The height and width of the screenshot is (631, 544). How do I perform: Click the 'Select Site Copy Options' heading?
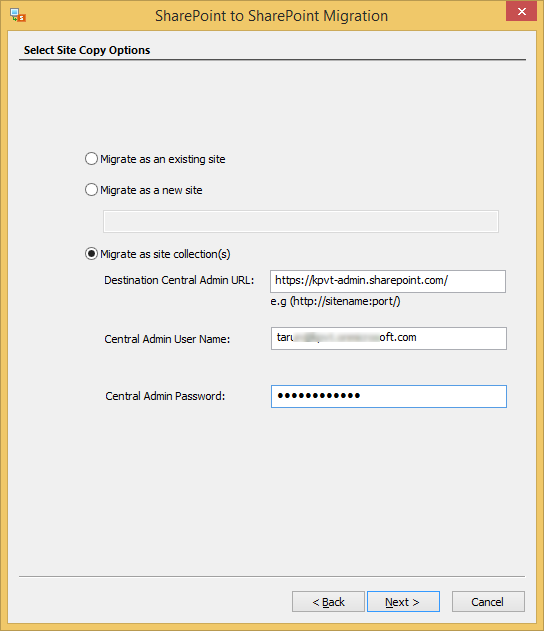pos(87,50)
